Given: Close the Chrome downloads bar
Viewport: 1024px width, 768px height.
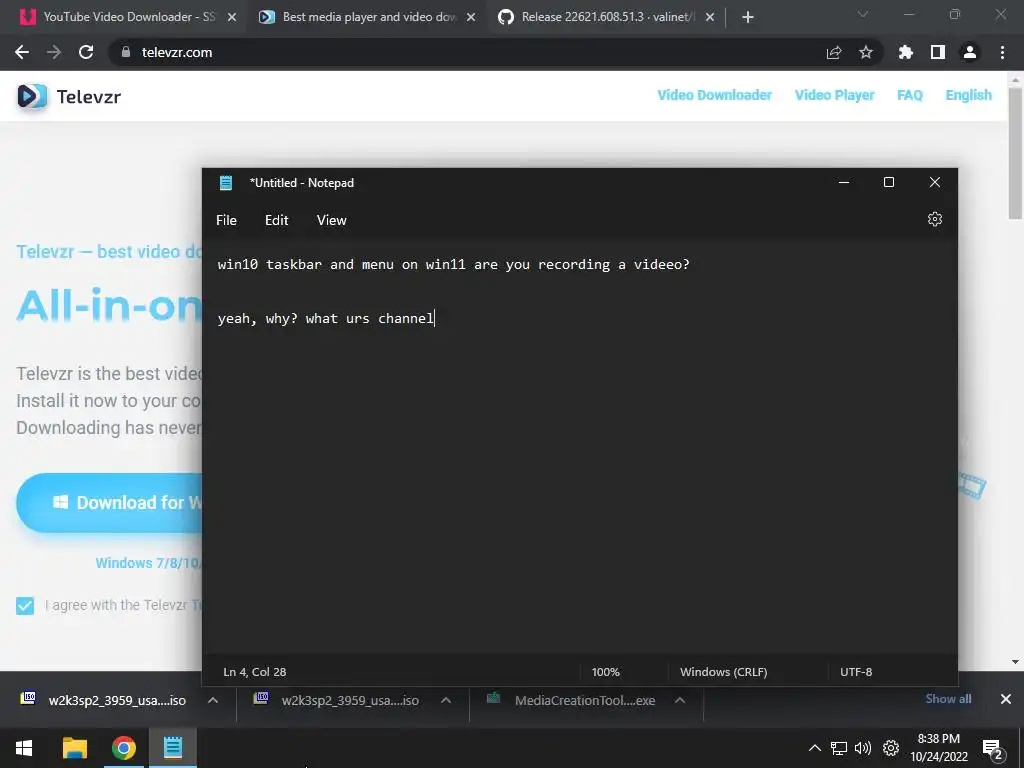Looking at the screenshot, I should [1006, 699].
